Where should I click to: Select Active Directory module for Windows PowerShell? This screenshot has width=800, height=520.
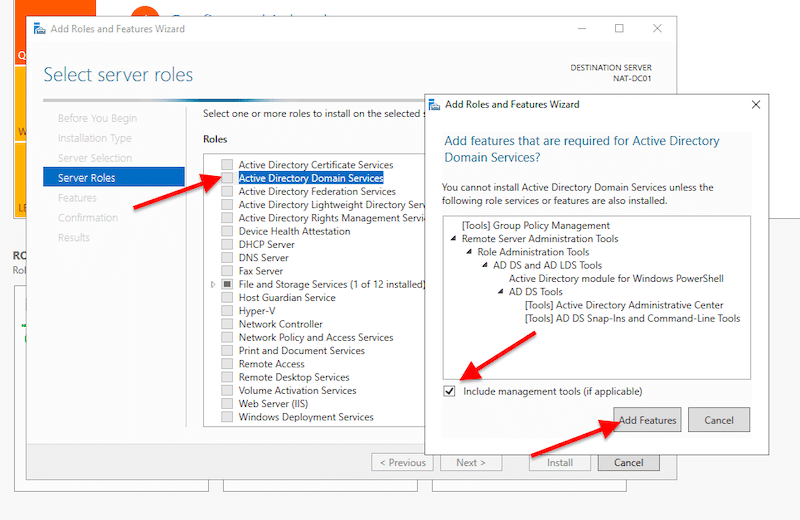tap(616, 278)
